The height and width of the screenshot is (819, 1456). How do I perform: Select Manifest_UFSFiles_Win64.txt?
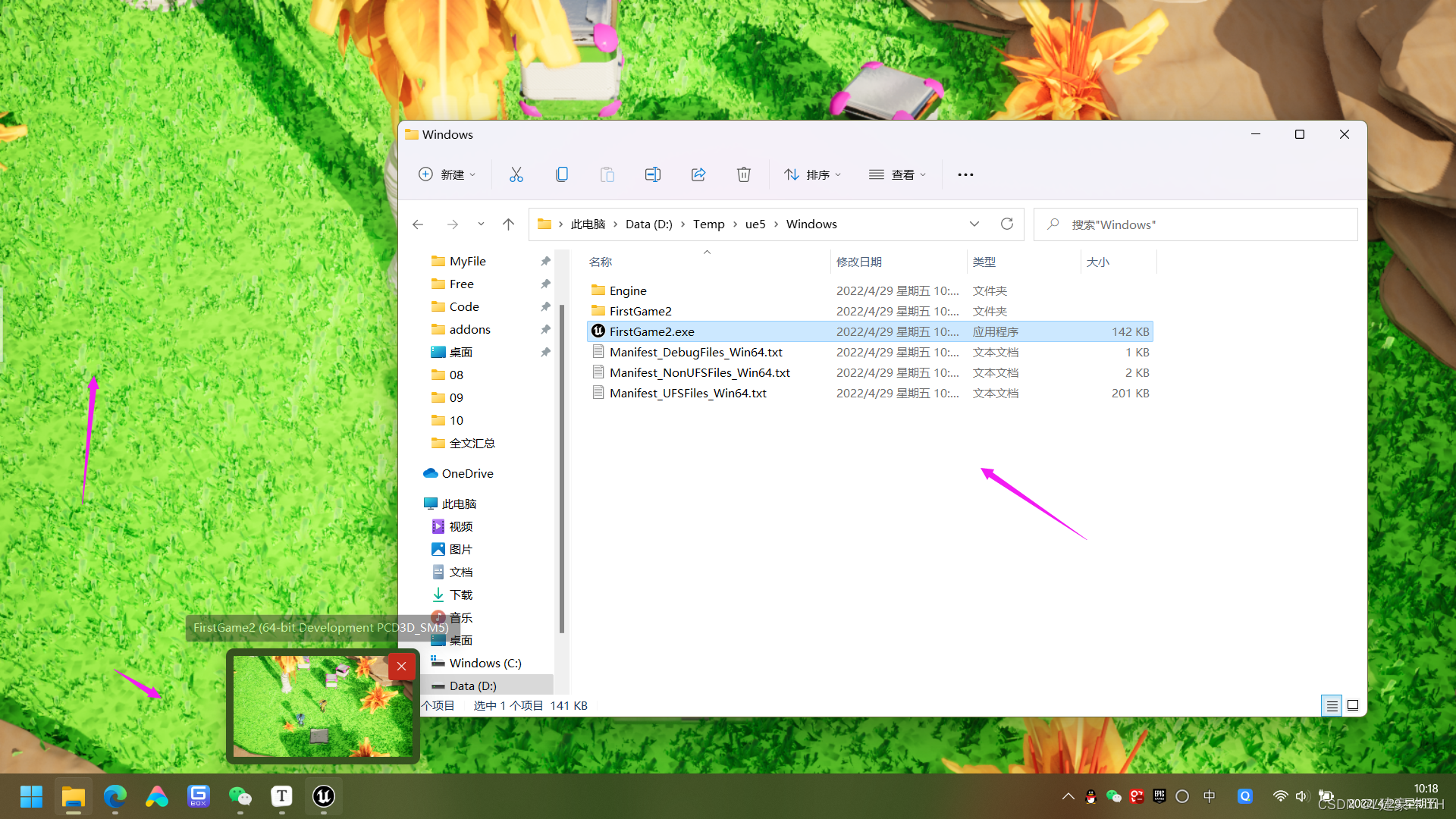pyautogui.click(x=870, y=393)
